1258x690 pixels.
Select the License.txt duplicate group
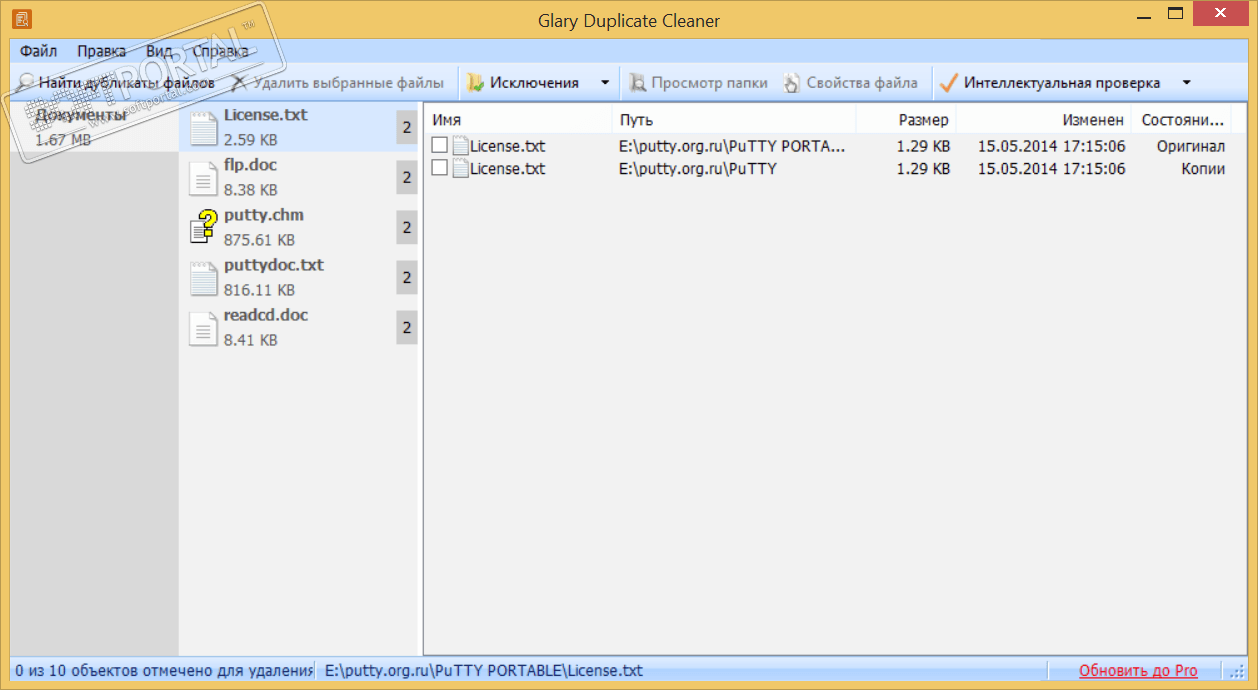pos(299,128)
